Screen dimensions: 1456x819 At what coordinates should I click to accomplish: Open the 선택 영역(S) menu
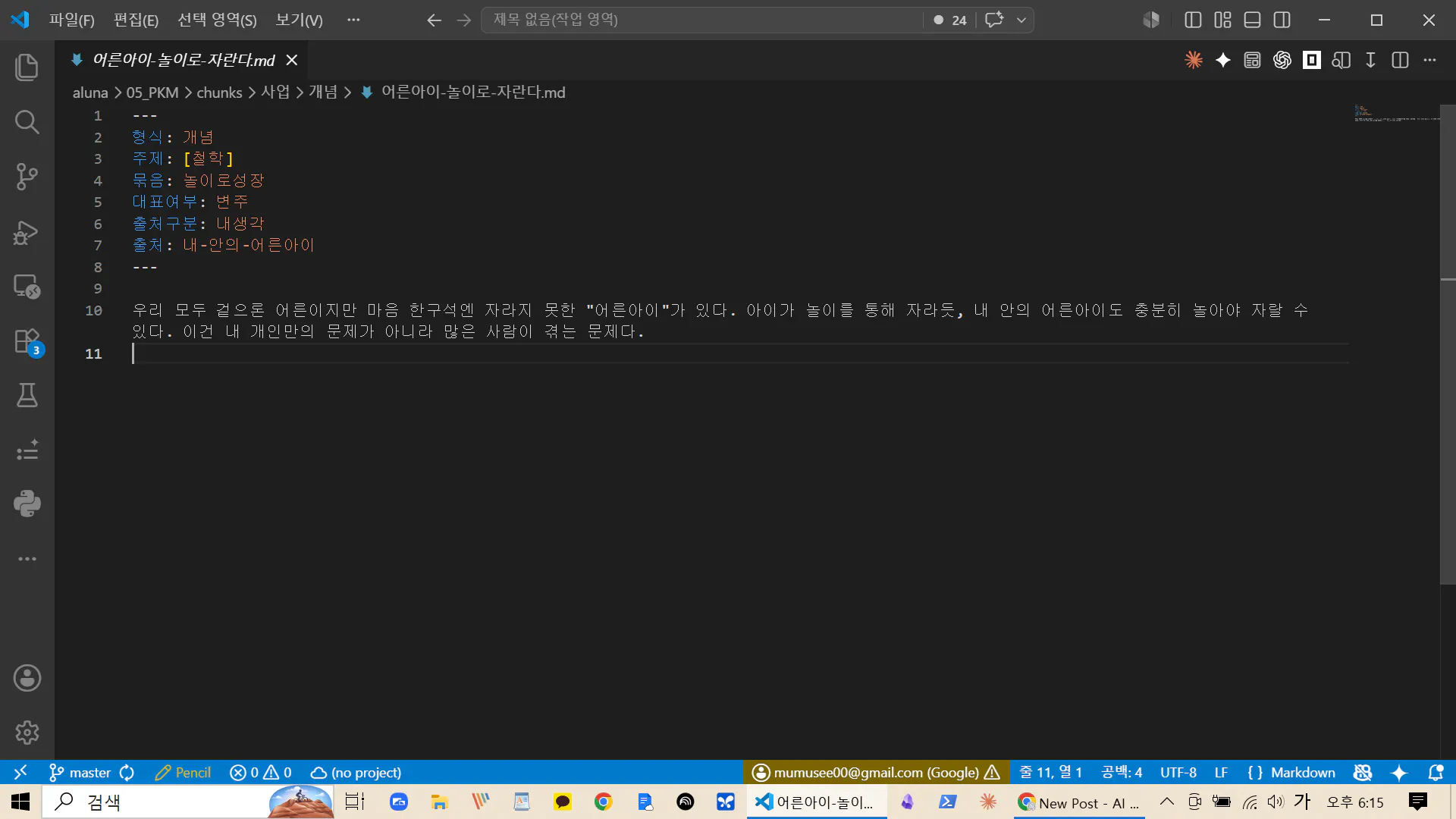tap(217, 20)
